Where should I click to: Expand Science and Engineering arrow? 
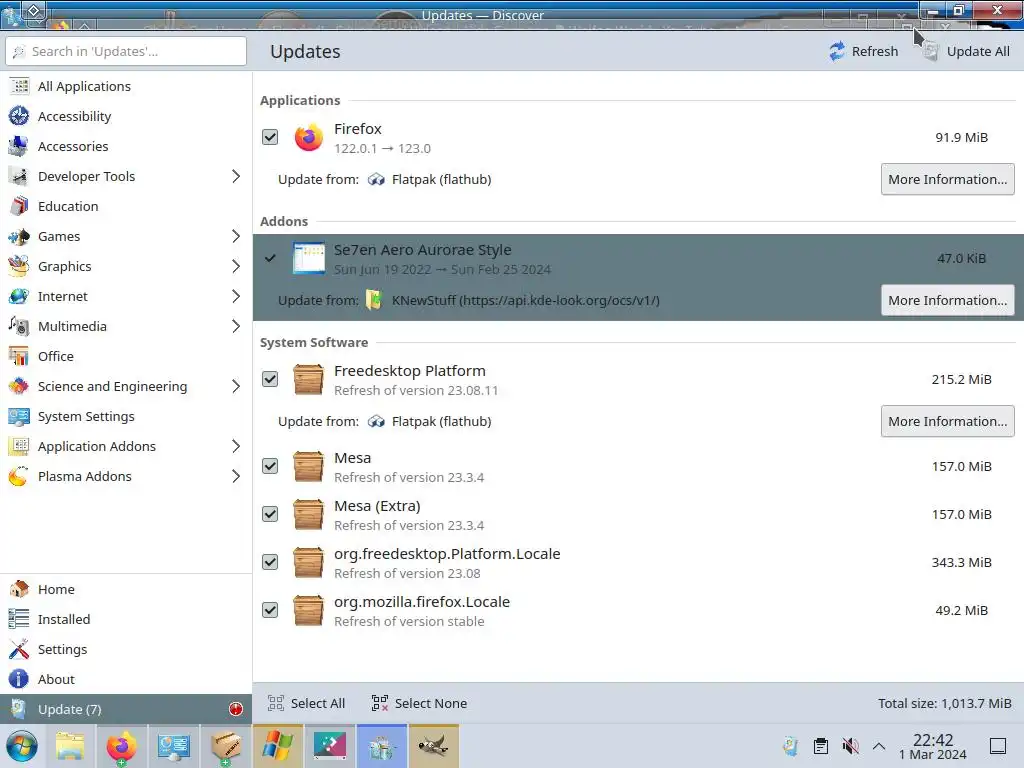click(x=236, y=387)
